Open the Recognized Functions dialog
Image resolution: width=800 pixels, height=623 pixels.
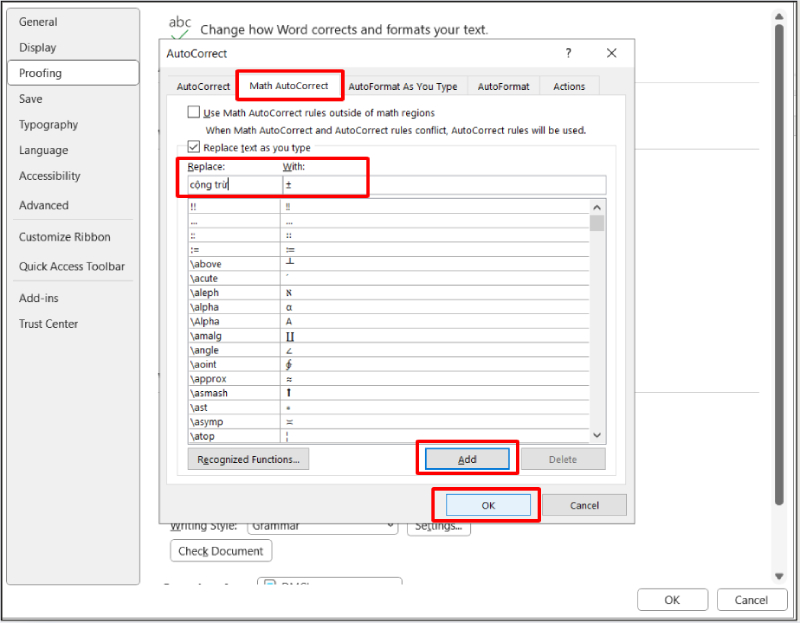coord(248,459)
